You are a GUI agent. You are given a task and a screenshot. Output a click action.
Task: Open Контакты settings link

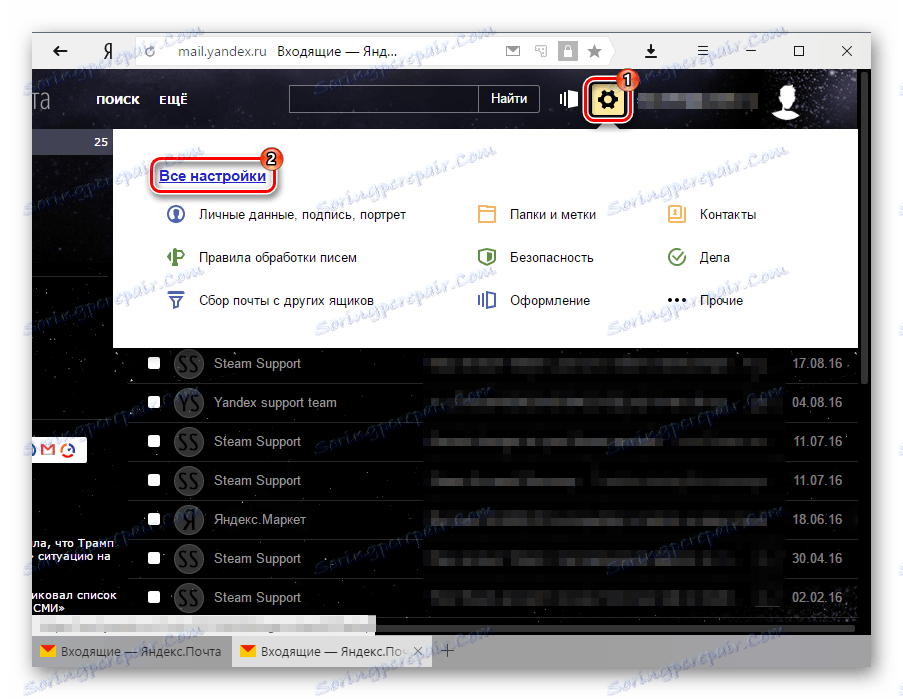pos(728,215)
